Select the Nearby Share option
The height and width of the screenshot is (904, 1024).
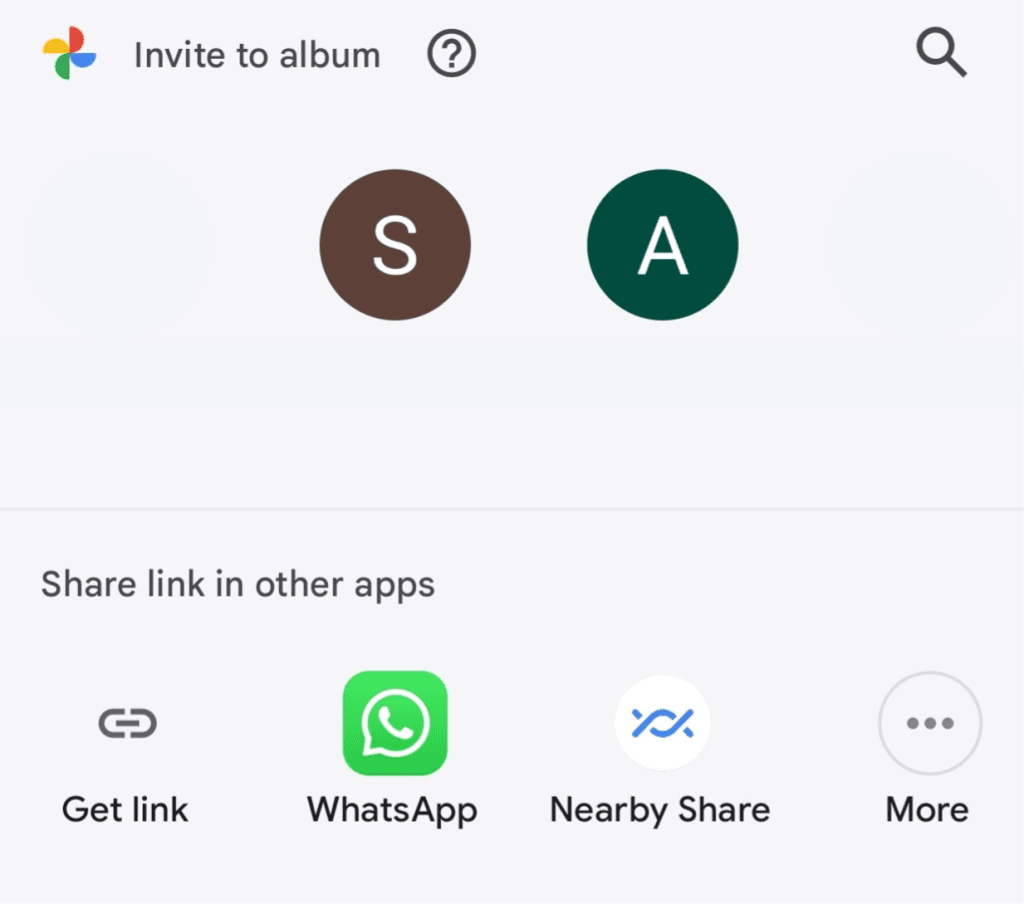click(660, 723)
